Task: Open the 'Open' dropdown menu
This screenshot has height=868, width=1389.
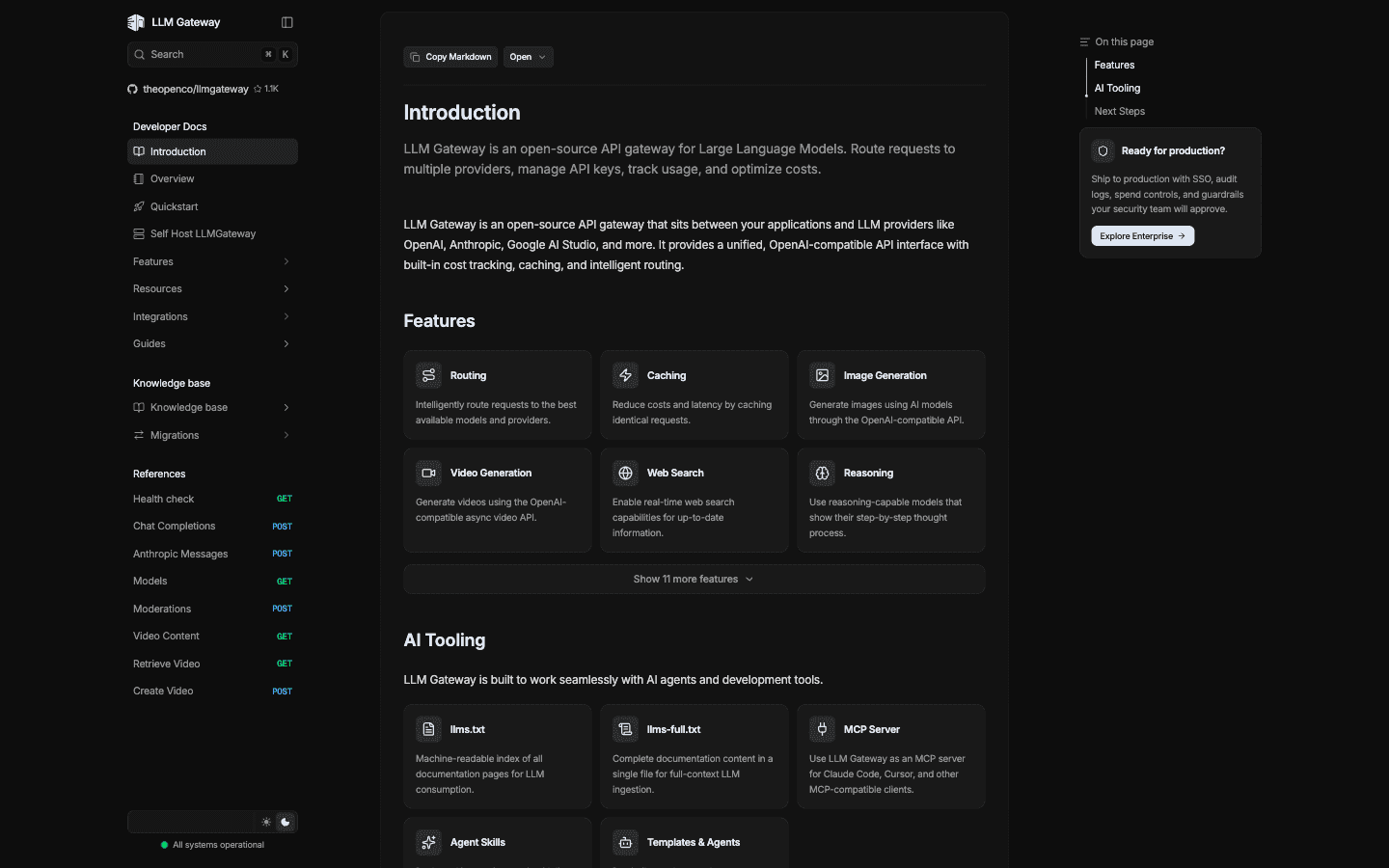Action: coord(529,57)
